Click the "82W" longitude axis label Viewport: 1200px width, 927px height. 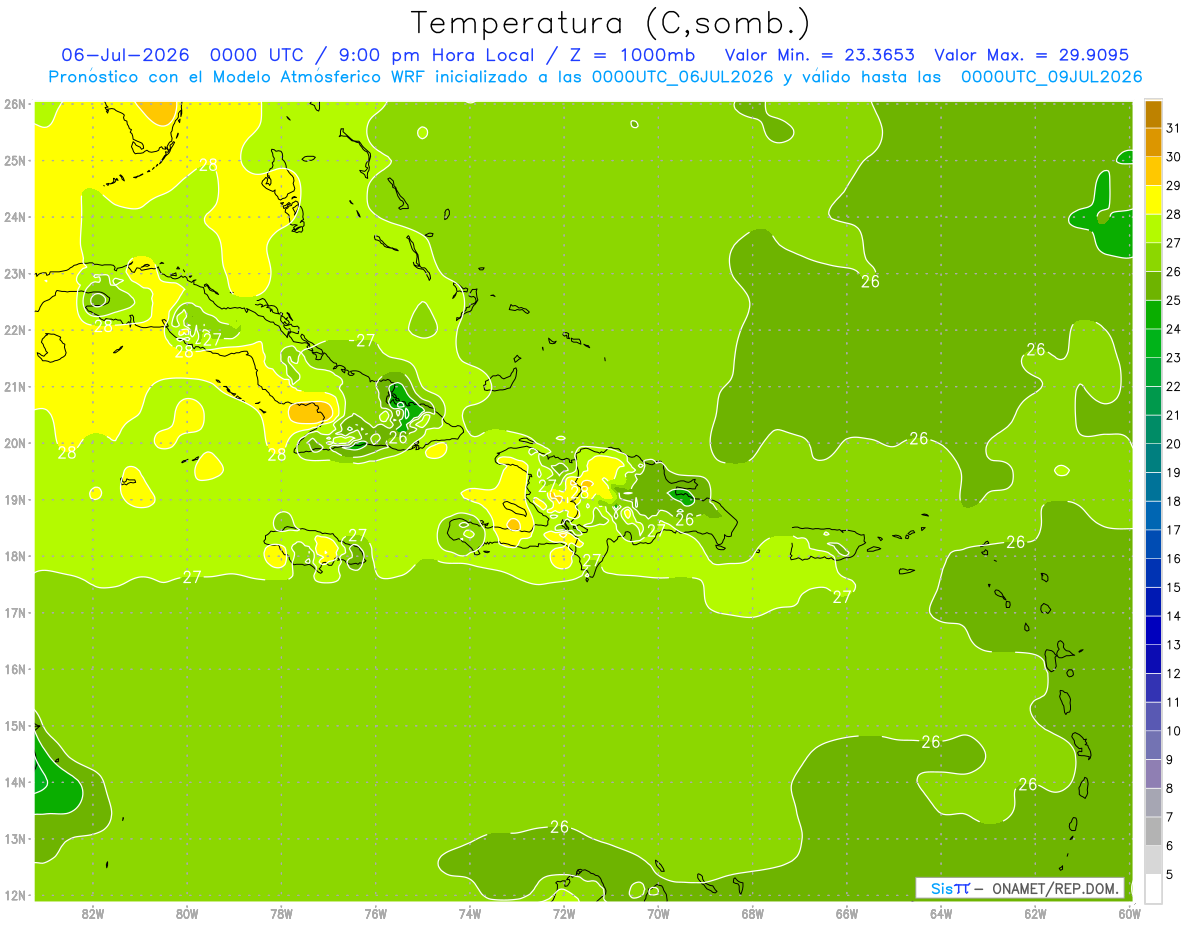click(93, 913)
